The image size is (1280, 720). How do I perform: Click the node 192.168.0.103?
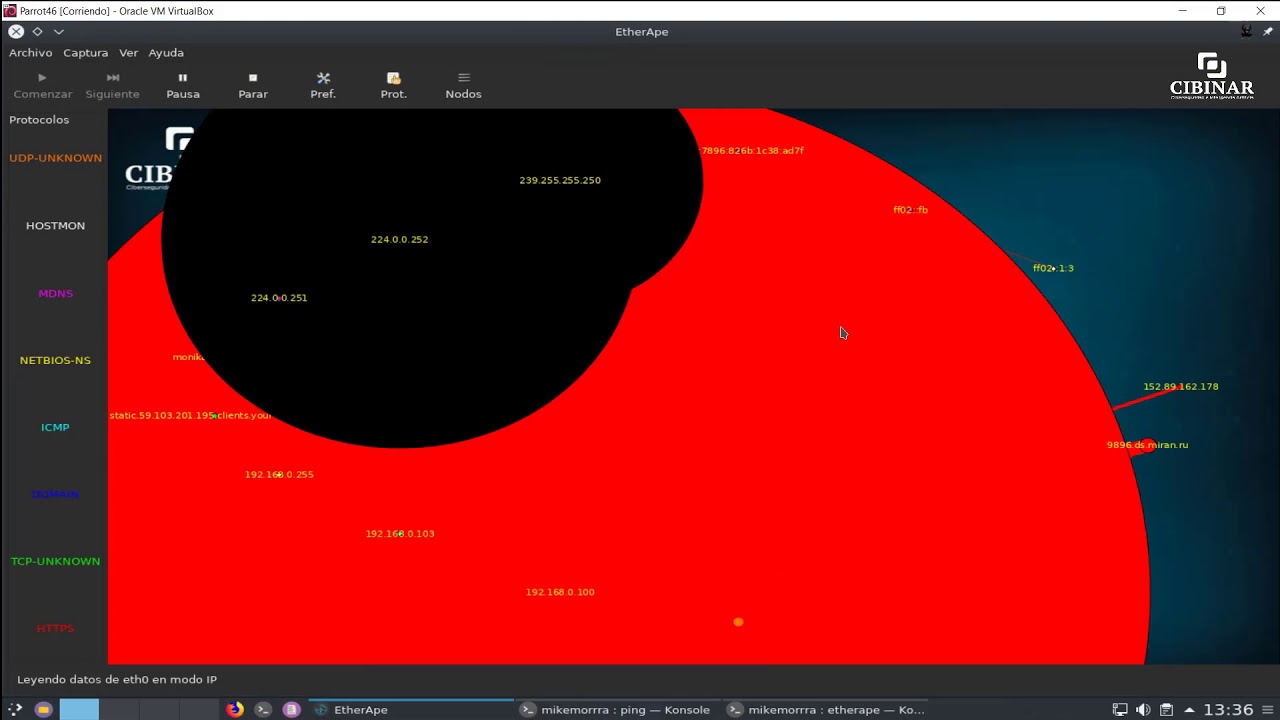tap(400, 534)
